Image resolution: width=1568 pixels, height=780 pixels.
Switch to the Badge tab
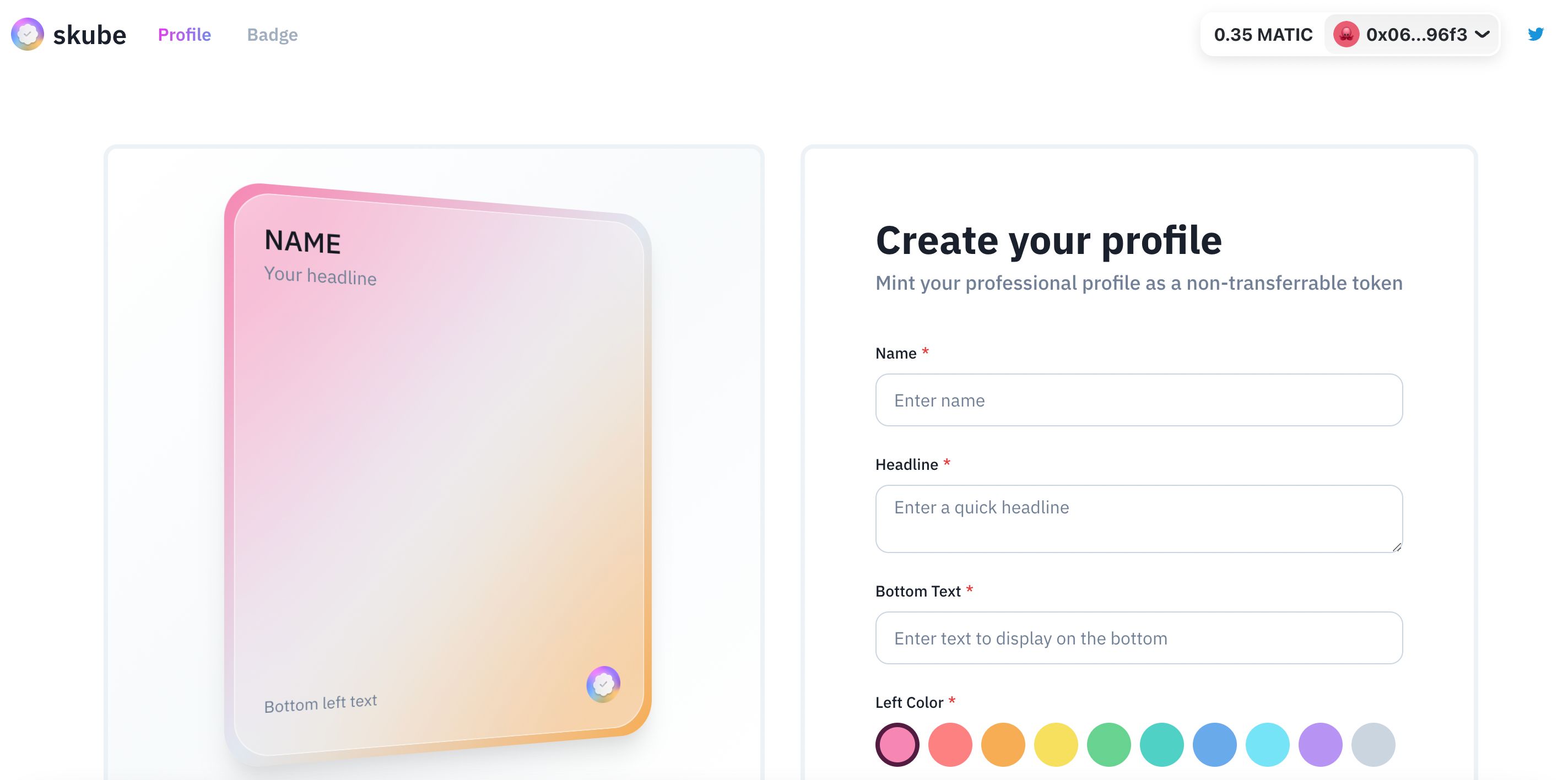272,34
